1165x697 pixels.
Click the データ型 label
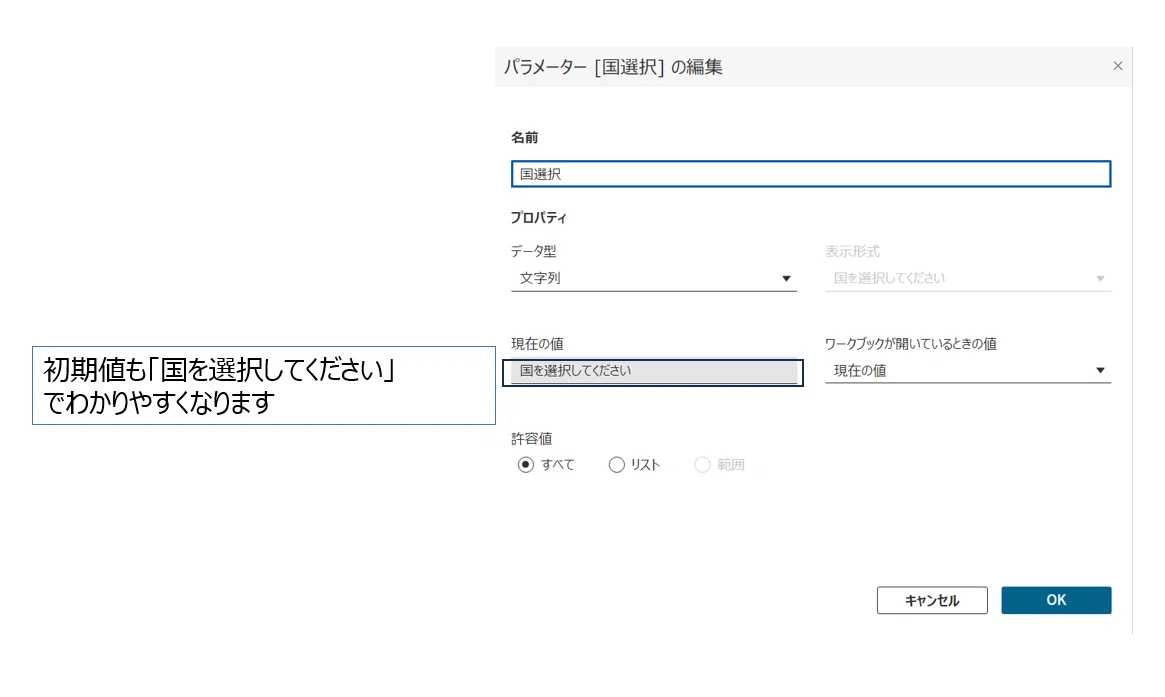click(x=533, y=251)
